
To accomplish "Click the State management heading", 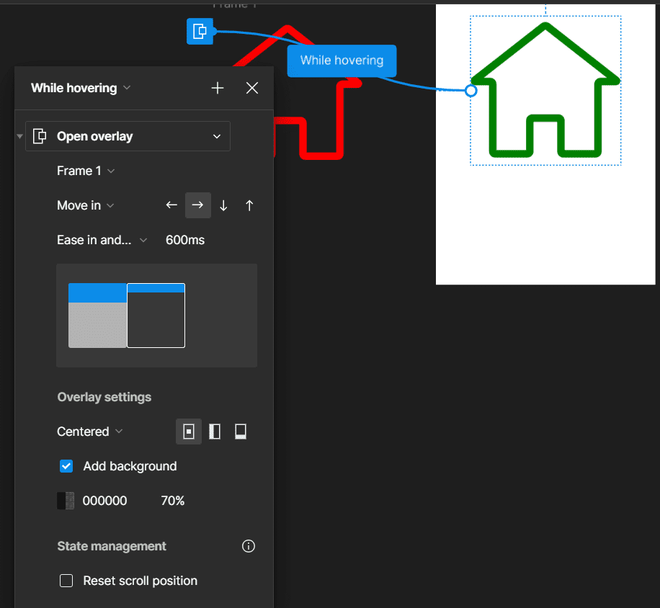I will 112,546.
